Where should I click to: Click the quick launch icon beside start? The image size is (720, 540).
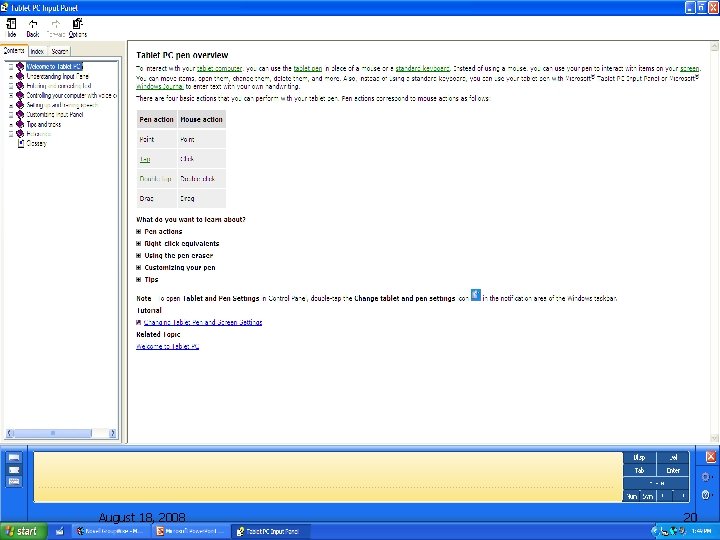coord(60,531)
